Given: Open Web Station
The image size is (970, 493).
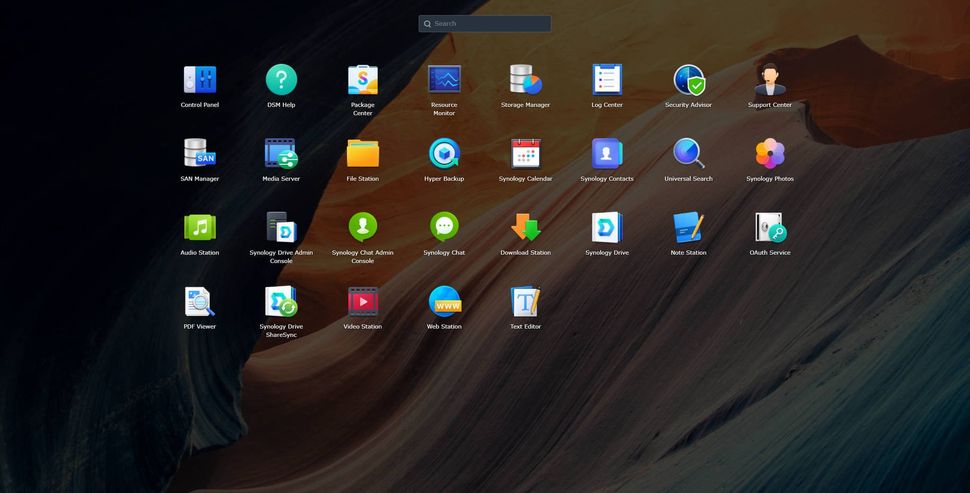Looking at the screenshot, I should tap(444, 301).
